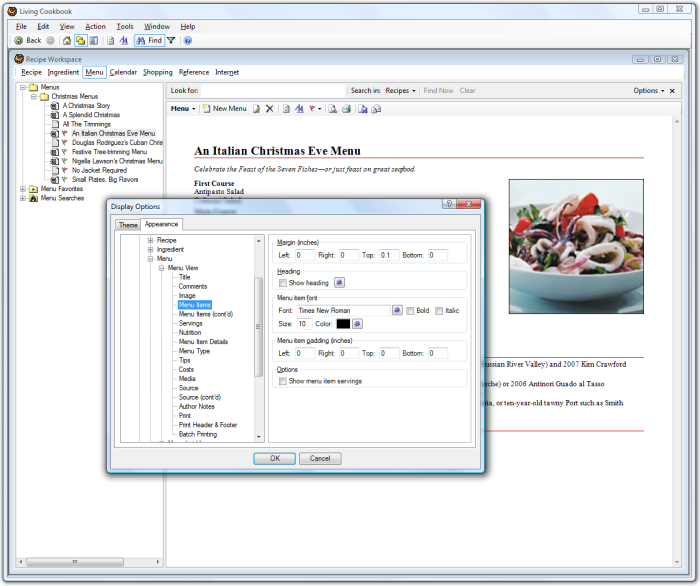700x586 pixels.
Task: Click the panel layout icon beside folders icon
Action: (94, 41)
